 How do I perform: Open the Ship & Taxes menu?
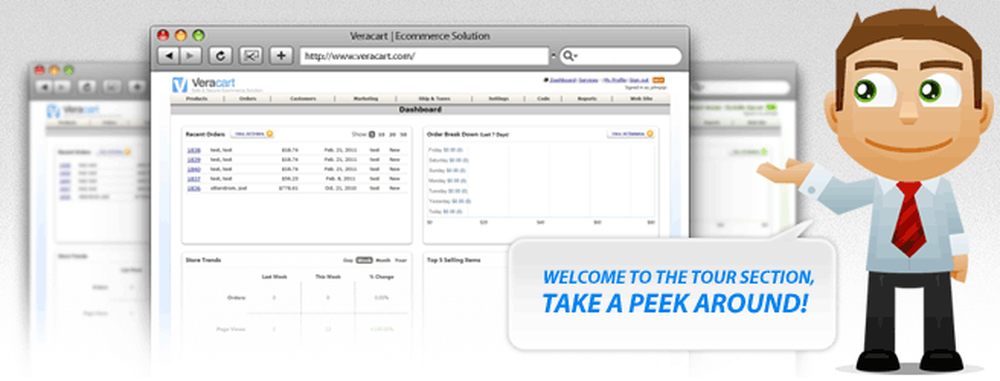[x=434, y=99]
